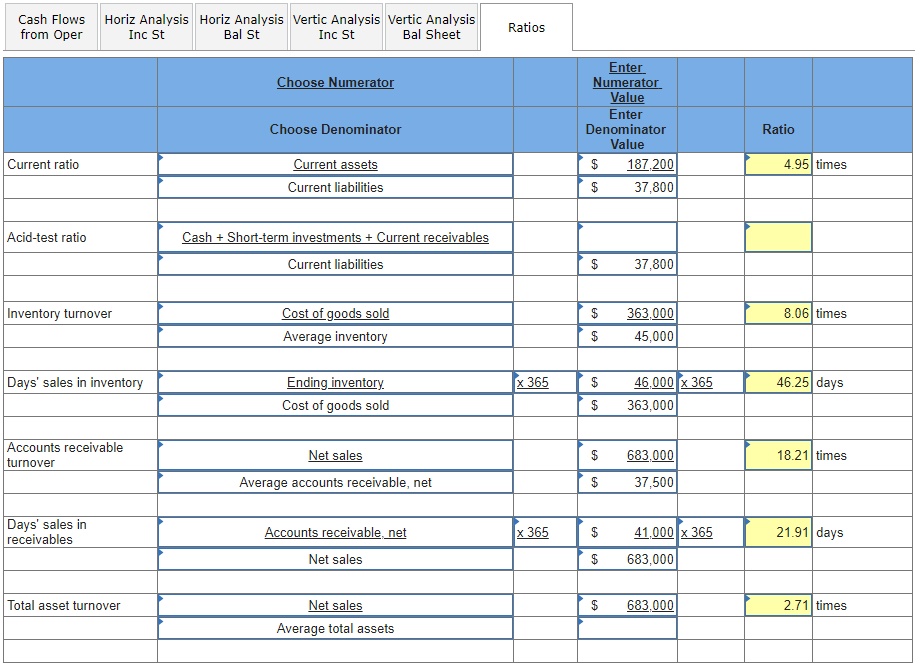Edit Total asset turnover numerator 683,000
915x663 pixels.
[x=627, y=605]
